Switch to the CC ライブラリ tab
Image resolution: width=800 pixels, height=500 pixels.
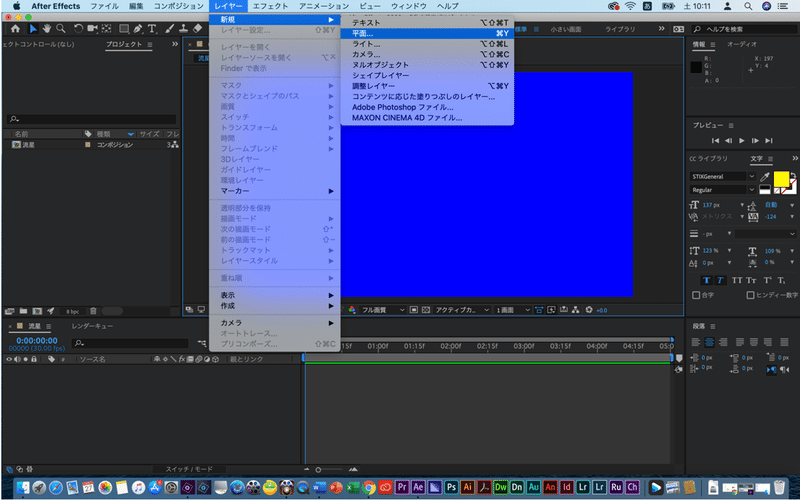click(x=708, y=159)
